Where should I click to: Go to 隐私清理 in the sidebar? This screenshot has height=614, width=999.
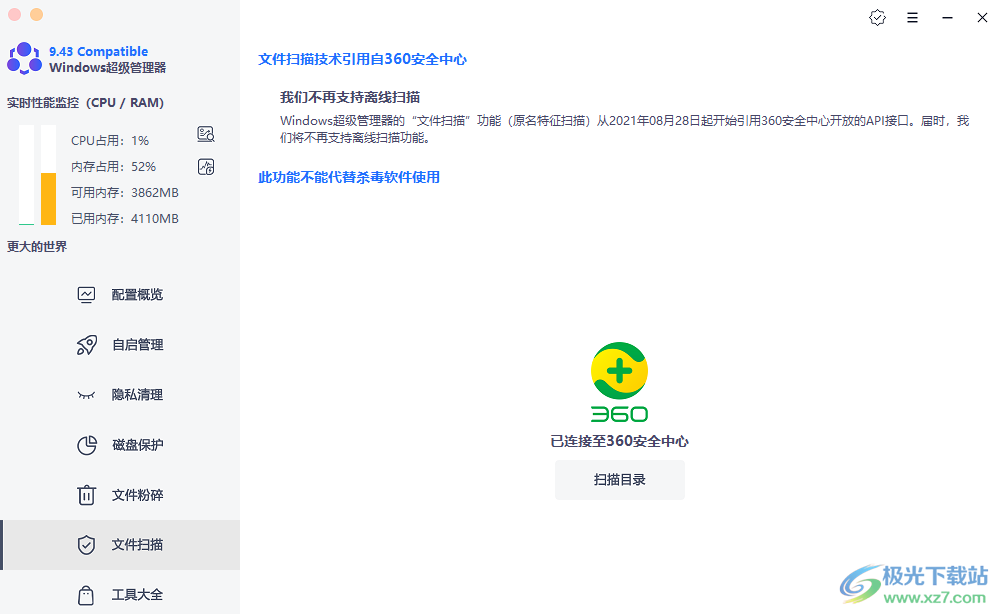pos(120,395)
